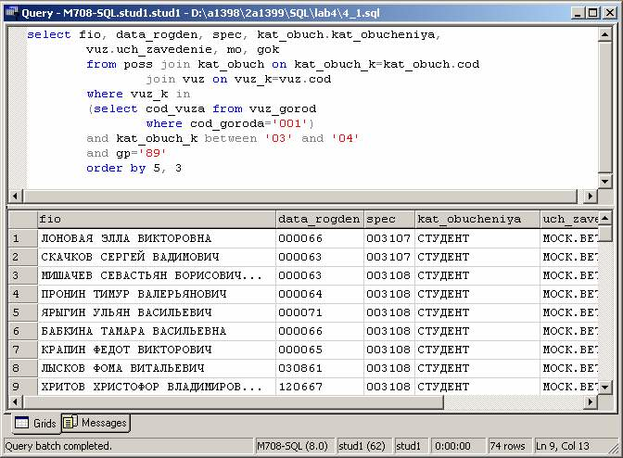This screenshot has width=623, height=458.
Task: Click the fio column header
Action: point(155,219)
